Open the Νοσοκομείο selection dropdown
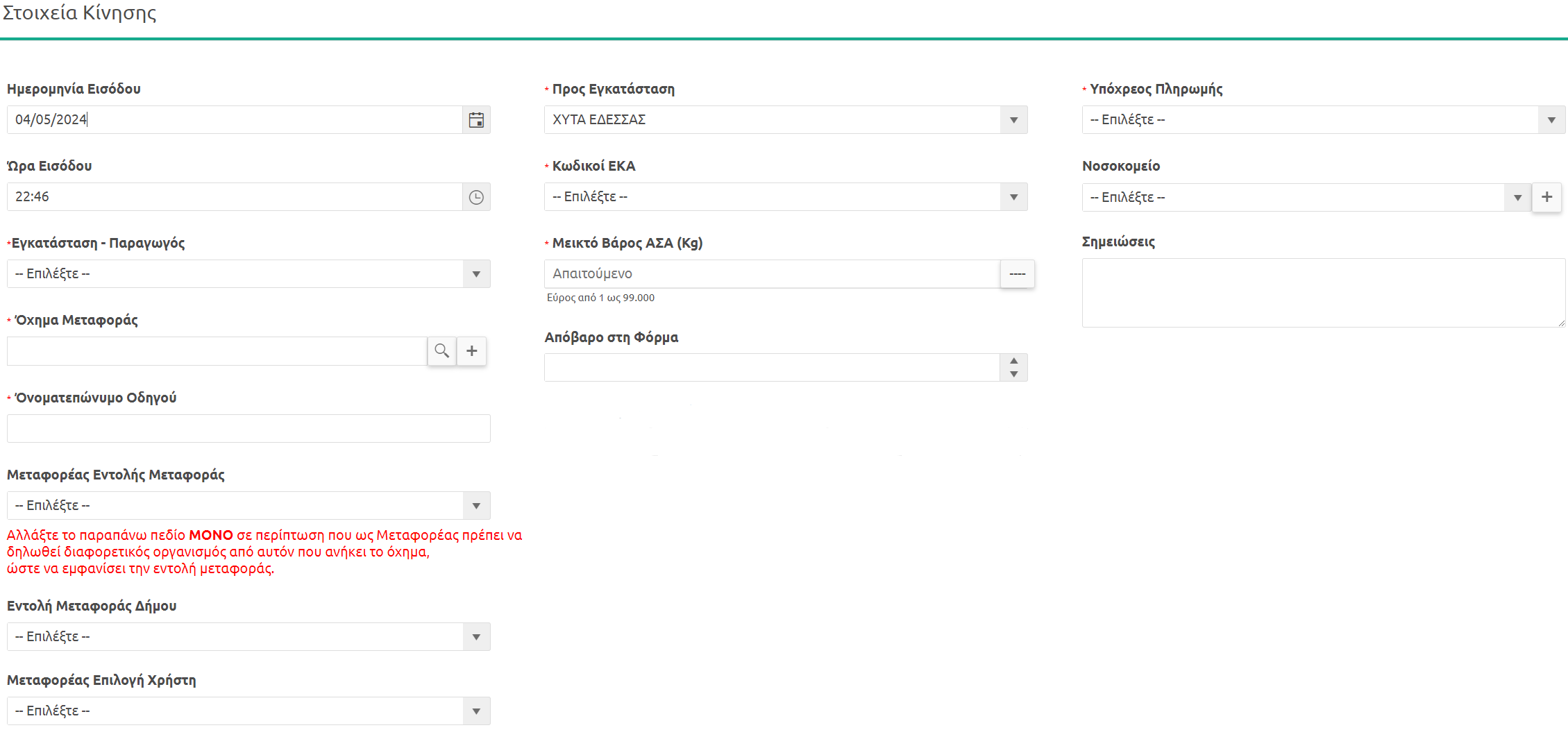1568x730 pixels. (1517, 198)
